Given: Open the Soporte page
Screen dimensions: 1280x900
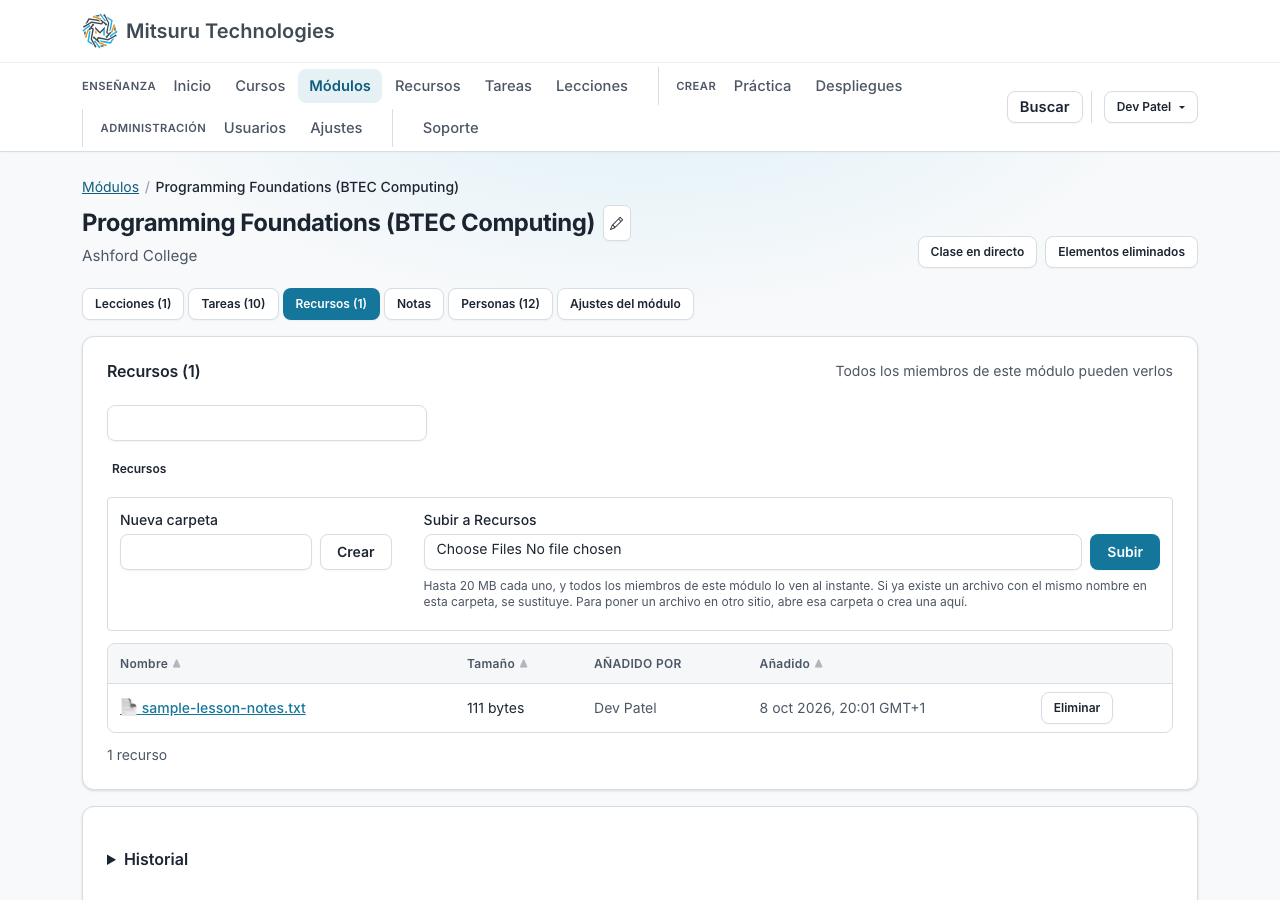Looking at the screenshot, I should tap(451, 128).
